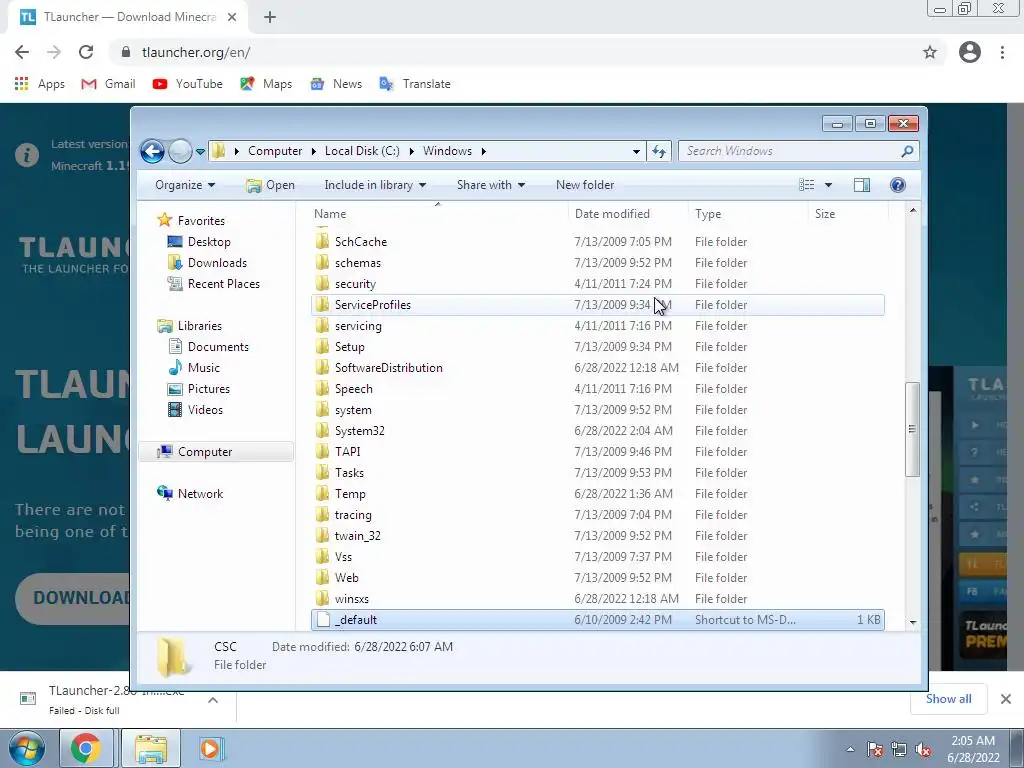
Task: Click the Explorer forward arrow button
Action: 180,152
